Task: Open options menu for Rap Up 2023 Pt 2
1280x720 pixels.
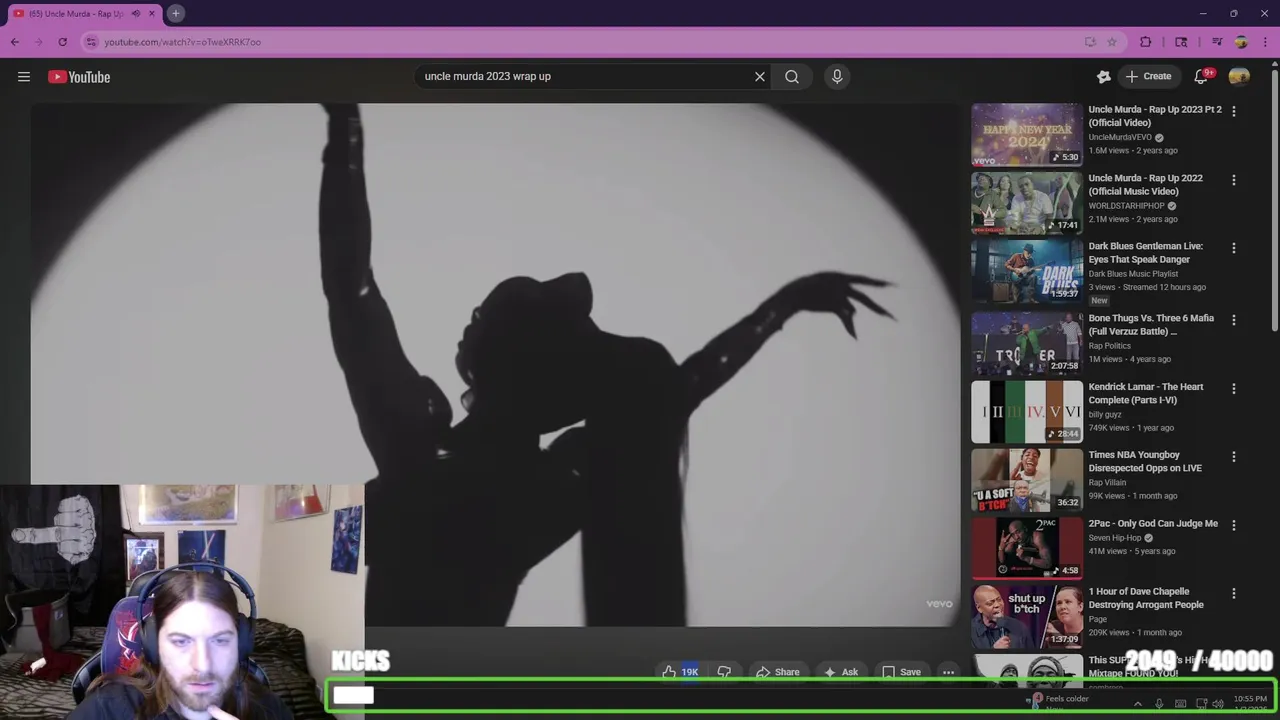Action: pyautogui.click(x=1233, y=111)
